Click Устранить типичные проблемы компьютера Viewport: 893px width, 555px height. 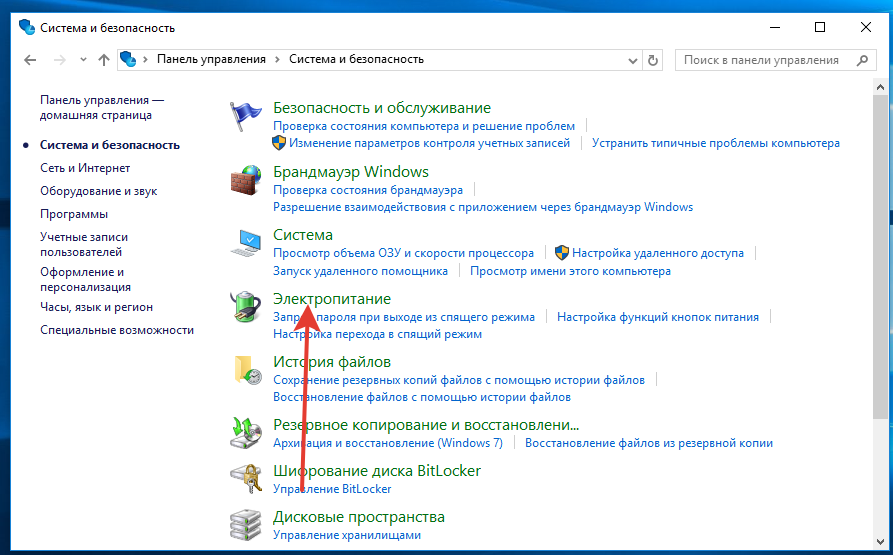coord(715,143)
